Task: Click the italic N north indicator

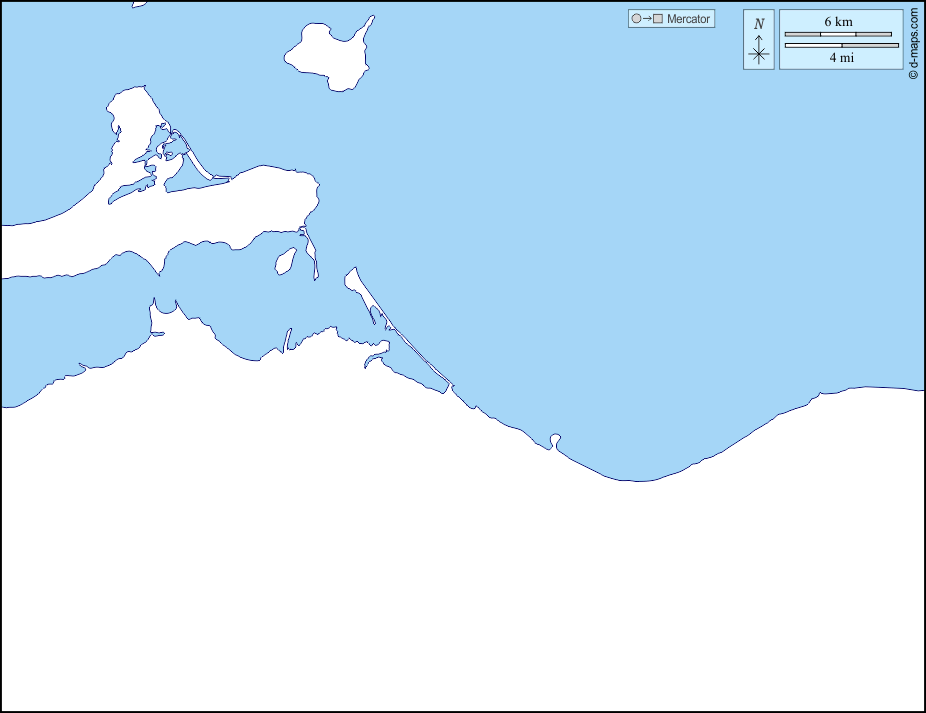Action: pyautogui.click(x=759, y=24)
